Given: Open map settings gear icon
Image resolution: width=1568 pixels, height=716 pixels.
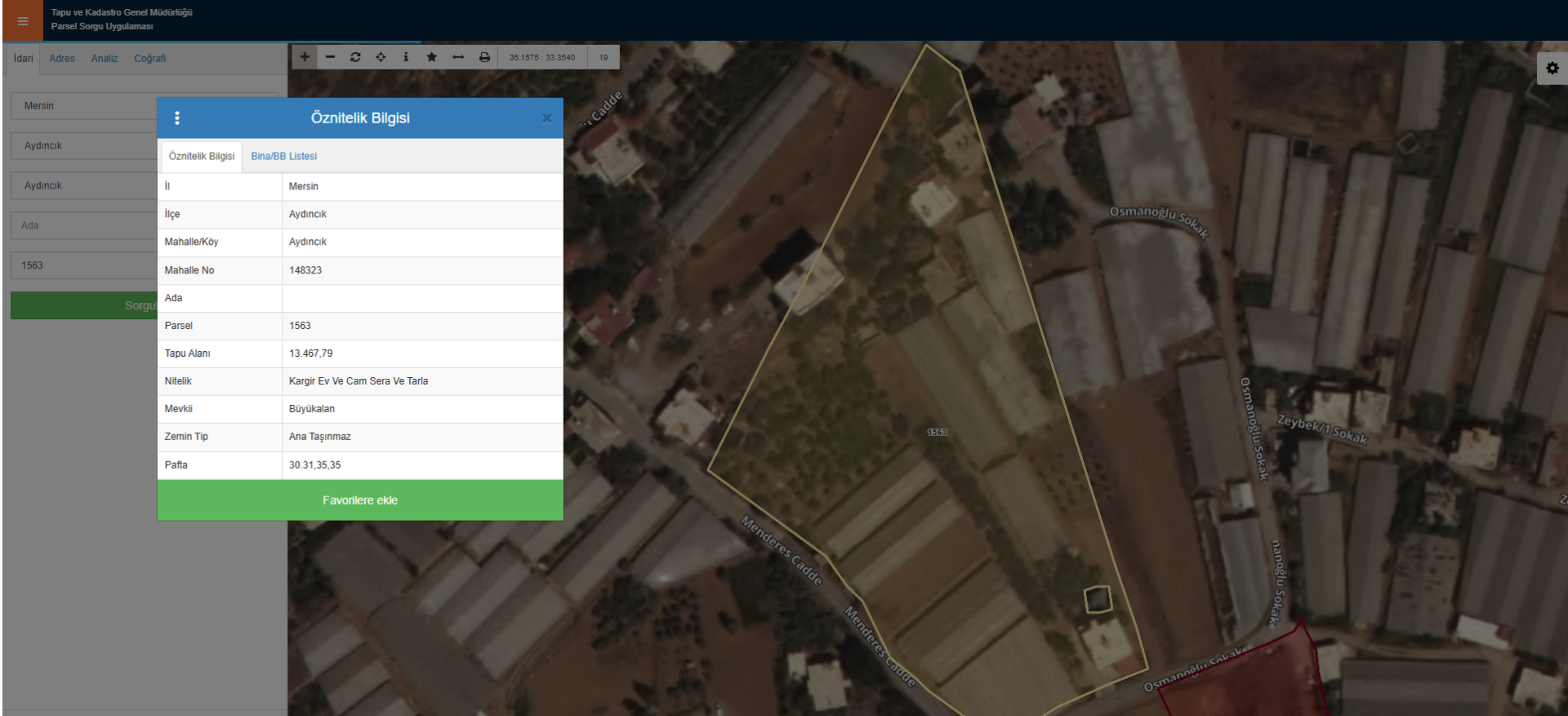Looking at the screenshot, I should click(x=1552, y=69).
